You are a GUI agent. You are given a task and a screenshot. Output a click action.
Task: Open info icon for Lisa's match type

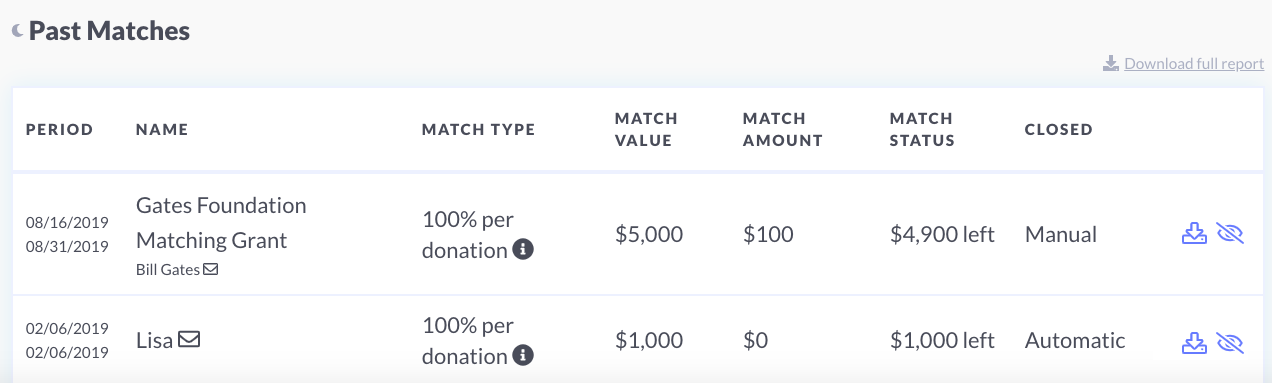523,355
